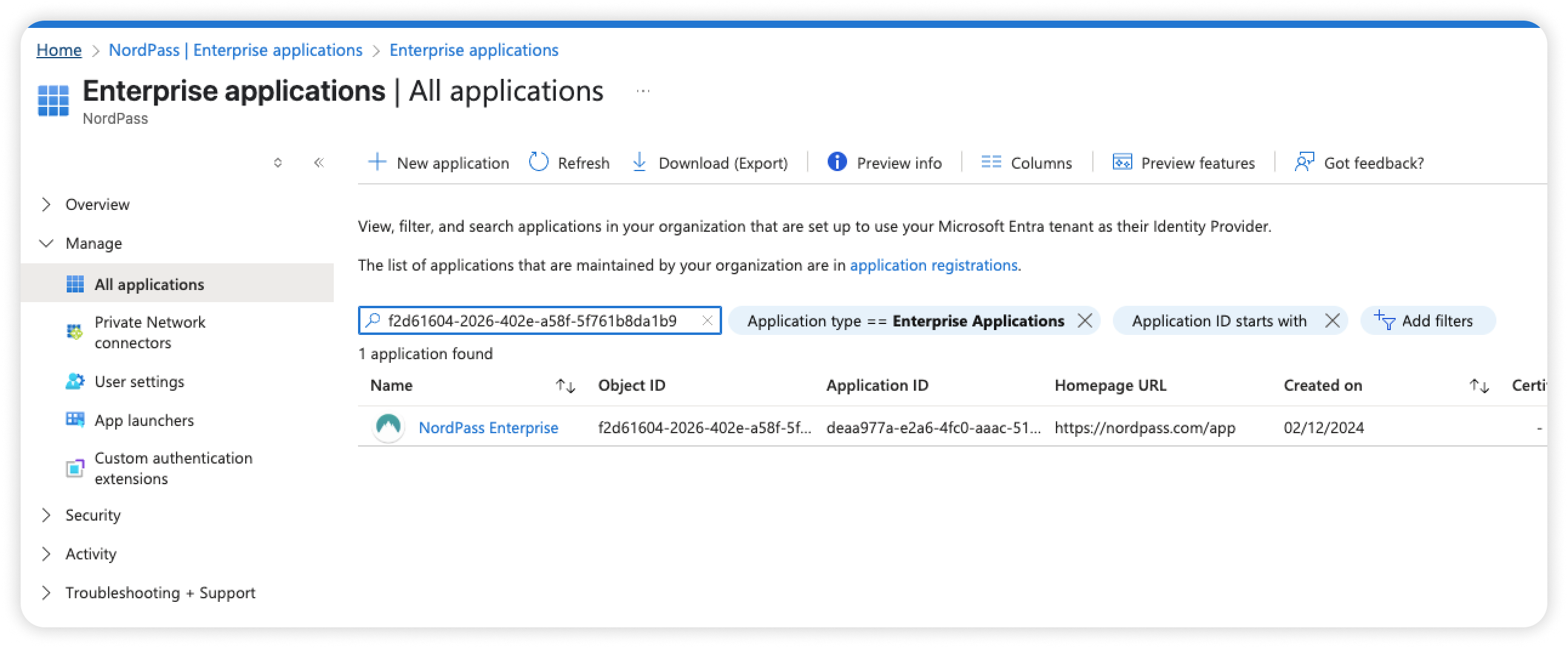Click Application ID starts with chip text
1568x648 pixels.
1218,320
